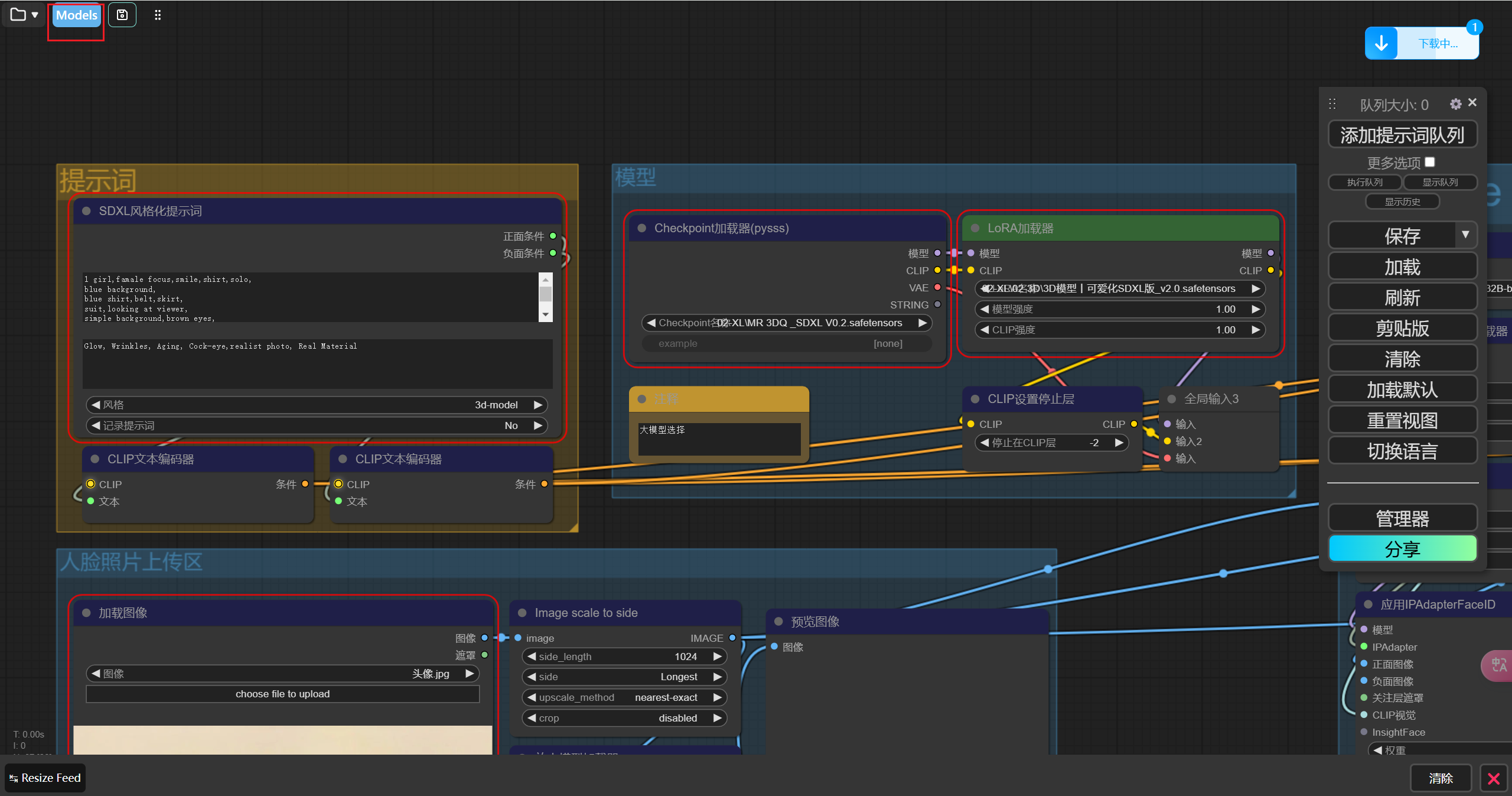The image size is (1512, 796).
Task: Increase 模型强度 value with right arrow
Action: tap(1256, 309)
